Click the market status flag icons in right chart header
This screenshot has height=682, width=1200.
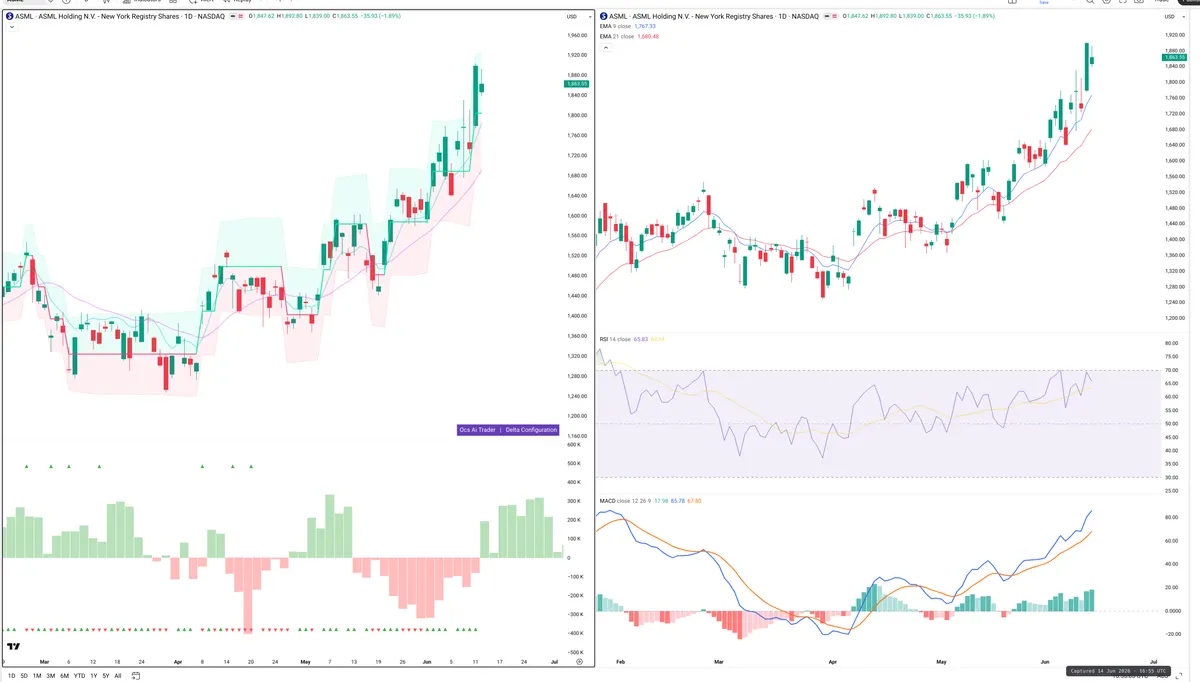(831, 16)
